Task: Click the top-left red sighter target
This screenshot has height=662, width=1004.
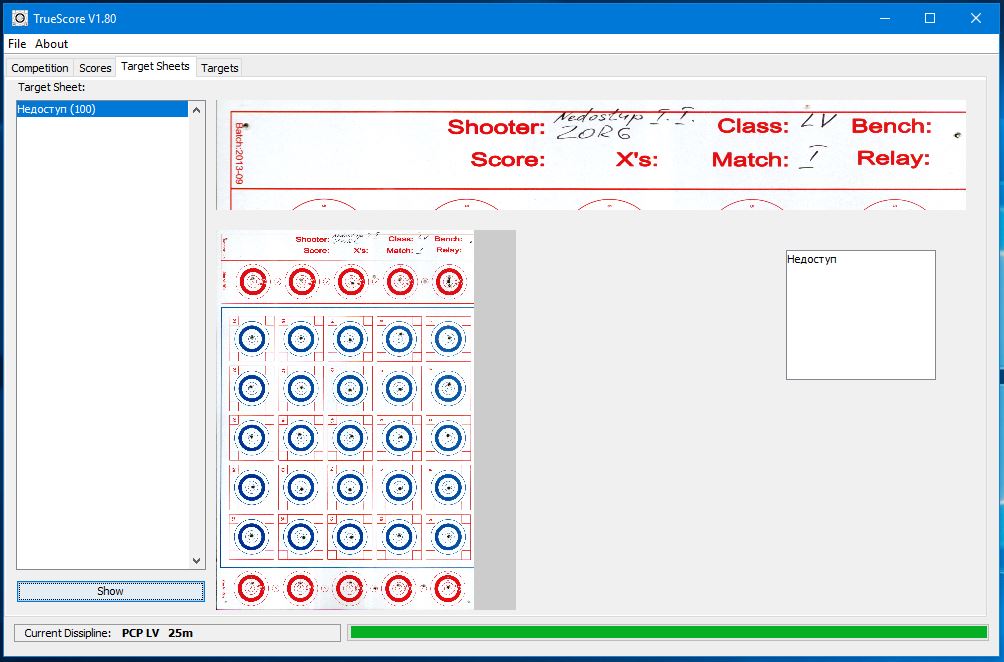Action: [x=253, y=282]
